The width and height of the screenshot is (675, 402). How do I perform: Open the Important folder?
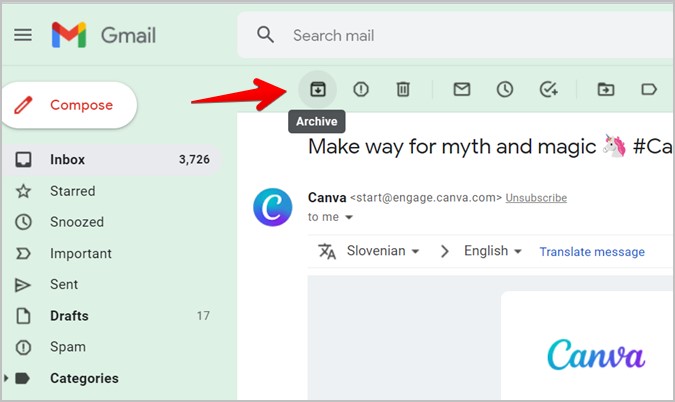112,254
